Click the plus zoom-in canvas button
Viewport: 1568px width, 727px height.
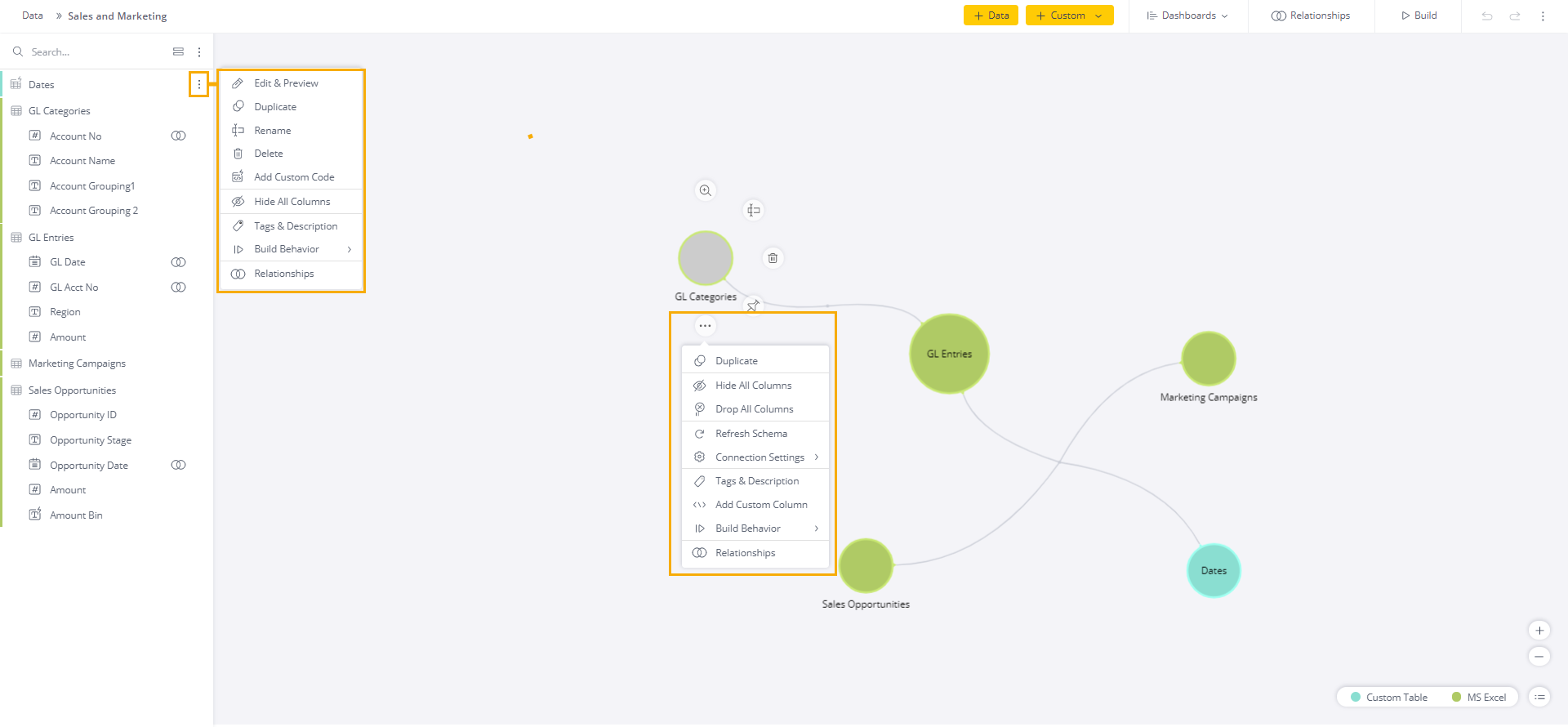pyautogui.click(x=1539, y=631)
